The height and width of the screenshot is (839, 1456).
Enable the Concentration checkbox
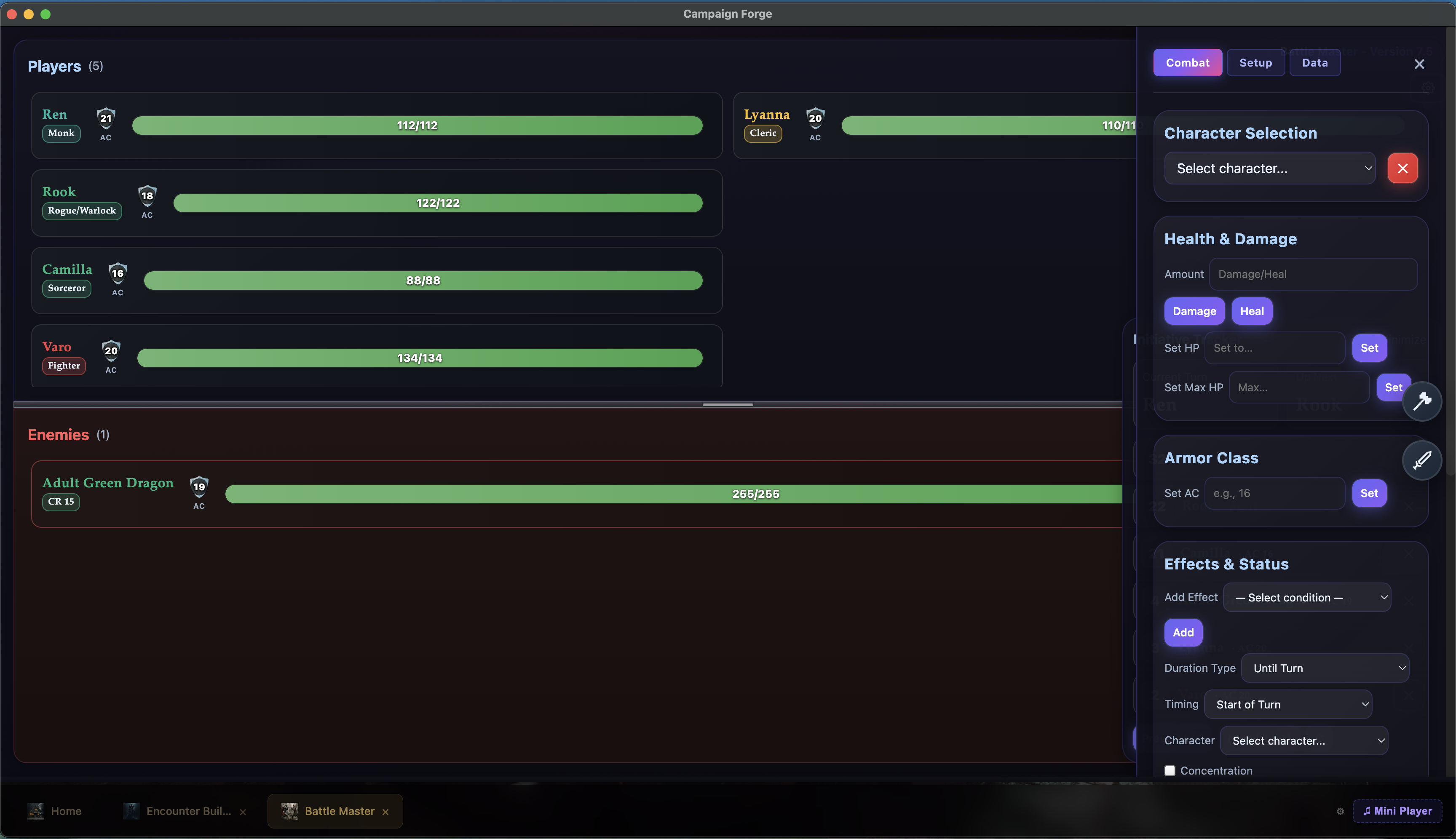tap(1170, 770)
